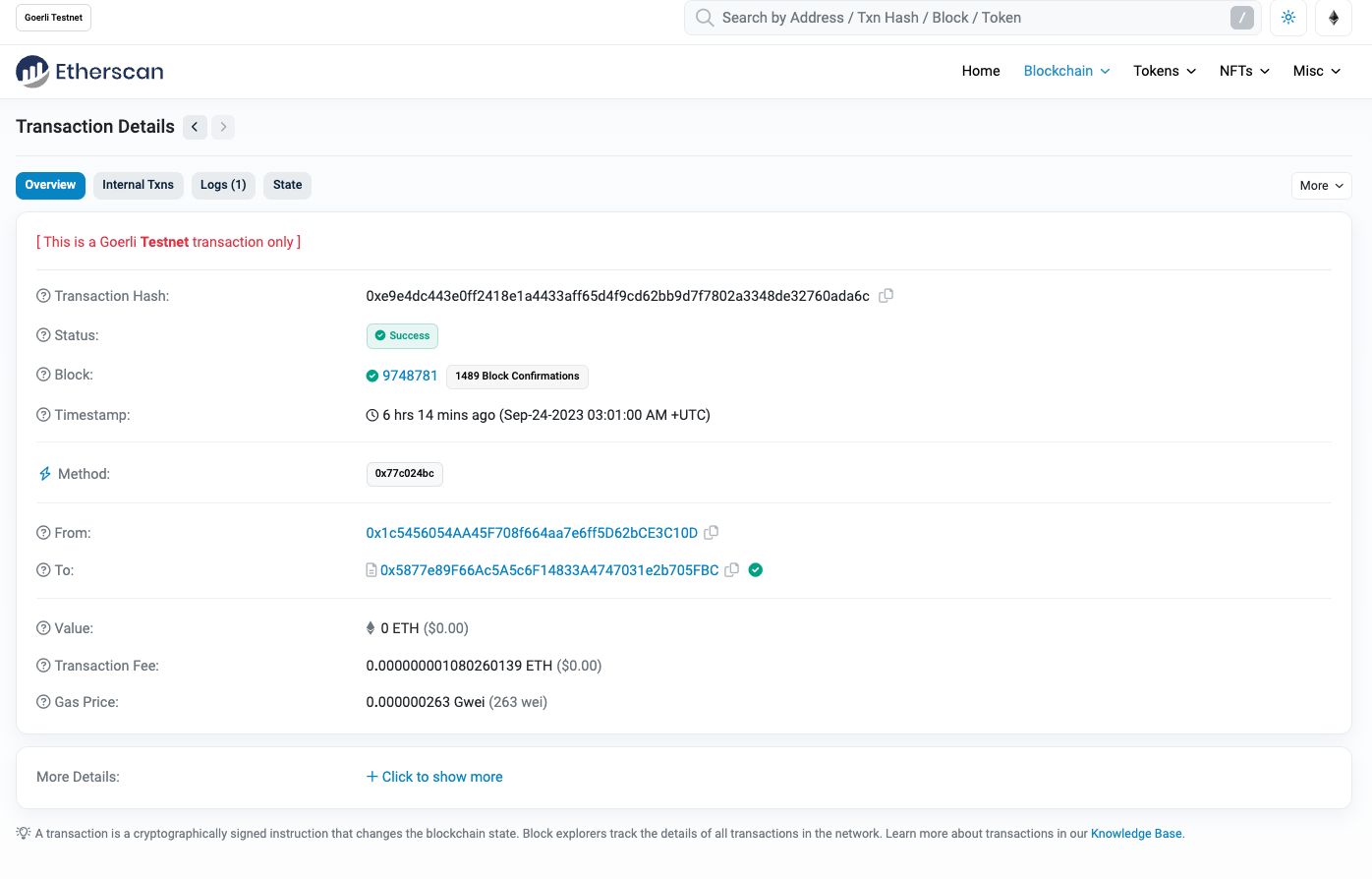Go to Home in navigation
The width and height of the screenshot is (1372, 879).
981,71
